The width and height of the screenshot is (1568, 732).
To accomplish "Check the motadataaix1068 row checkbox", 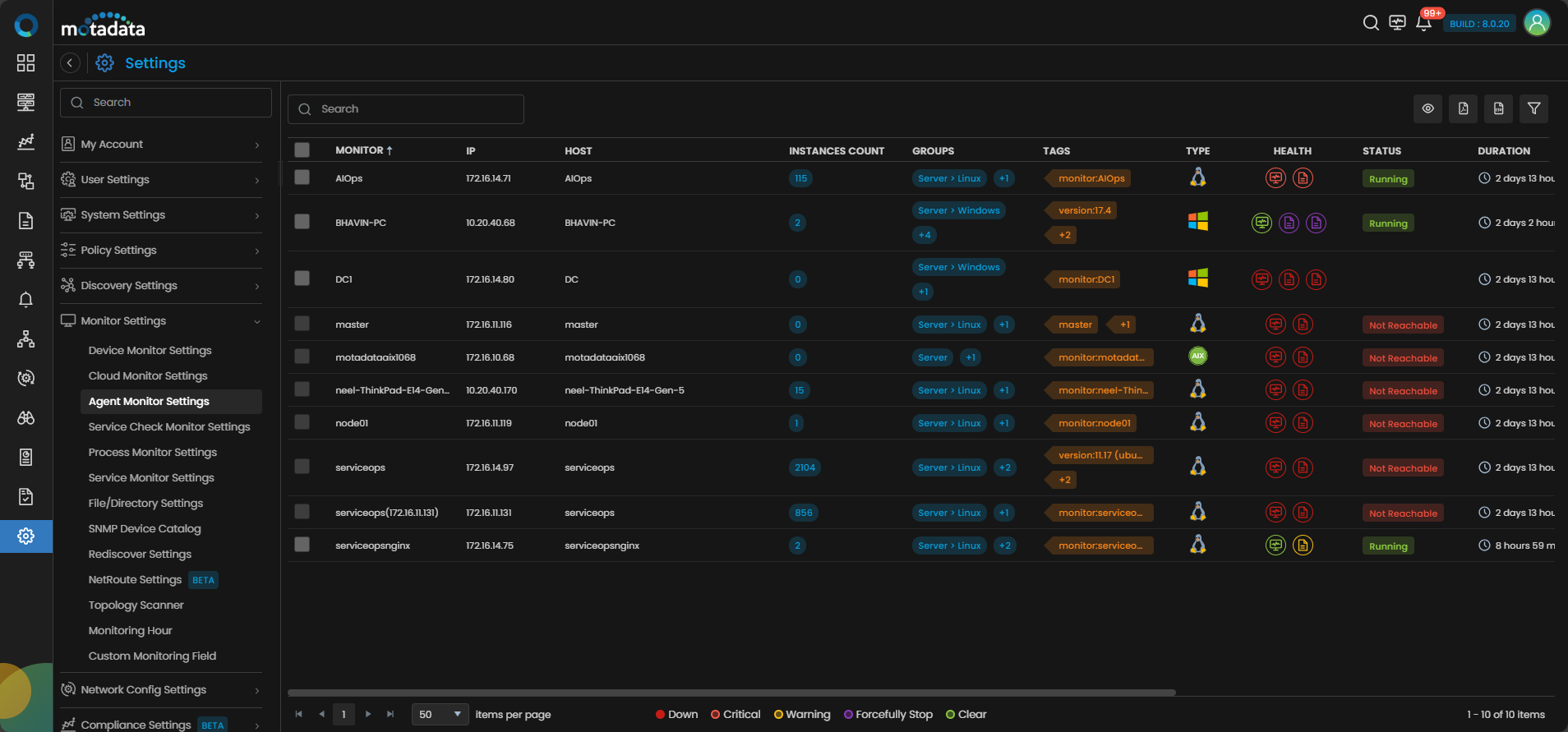I will coord(302,357).
